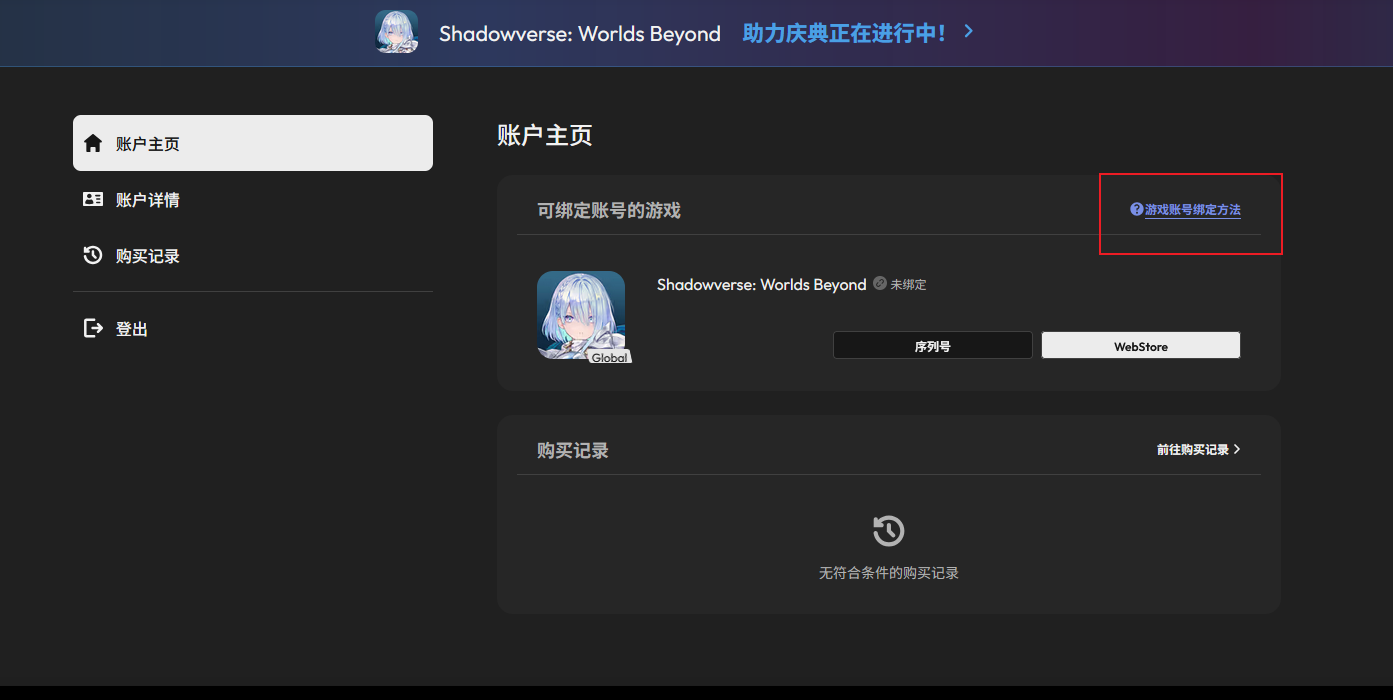Image resolution: width=1393 pixels, height=700 pixels.
Task: Click the large empty-history clock icon
Action: pyautogui.click(x=889, y=531)
